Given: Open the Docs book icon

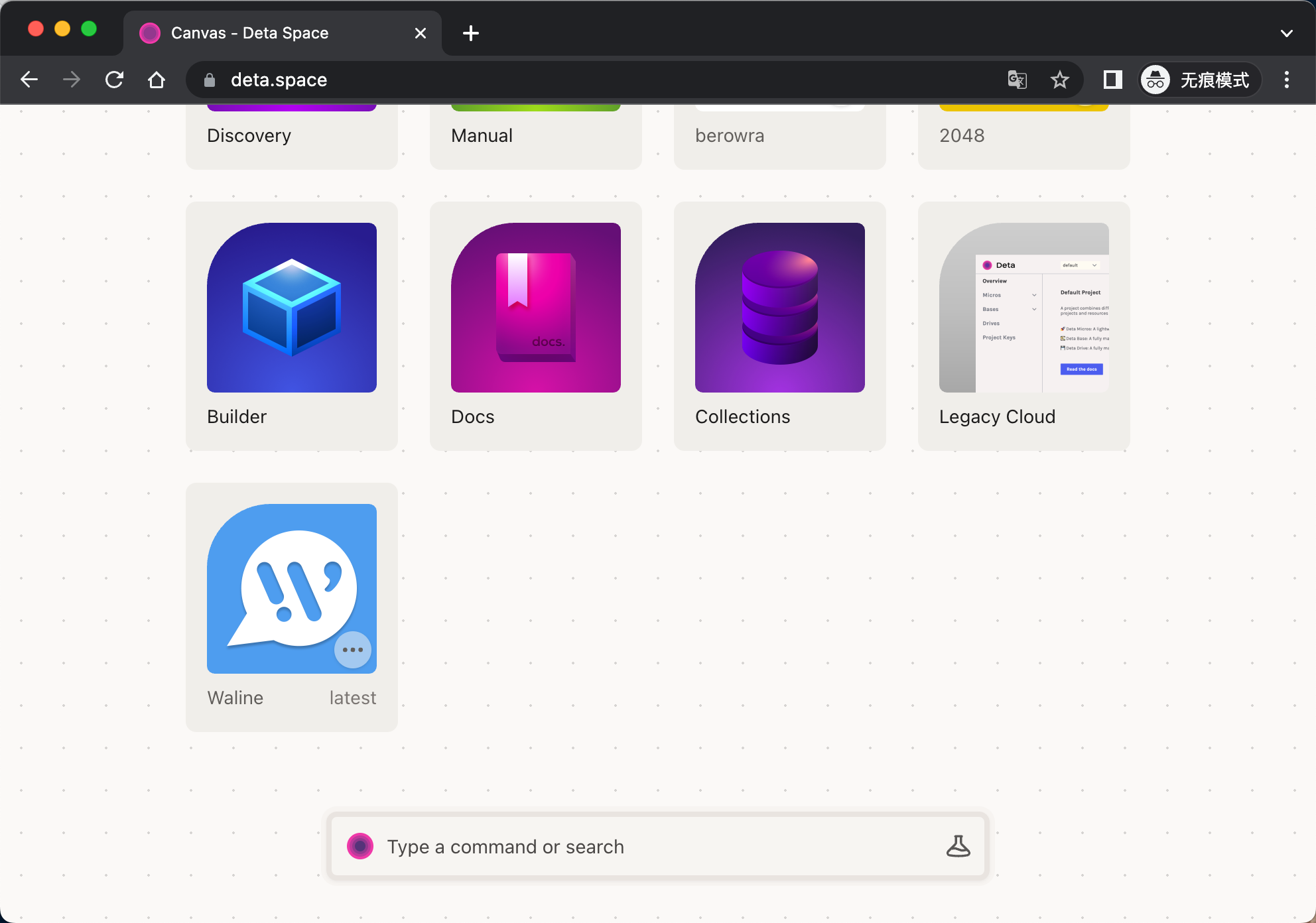Looking at the screenshot, I should coord(536,308).
